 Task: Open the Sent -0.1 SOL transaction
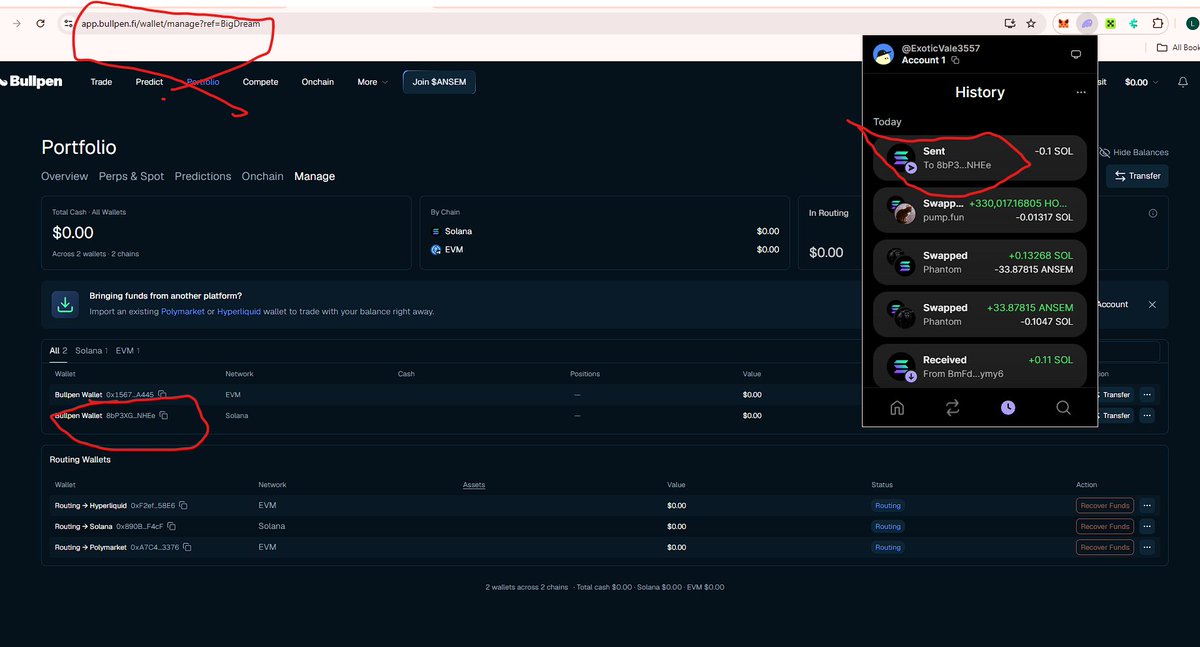coord(979,158)
